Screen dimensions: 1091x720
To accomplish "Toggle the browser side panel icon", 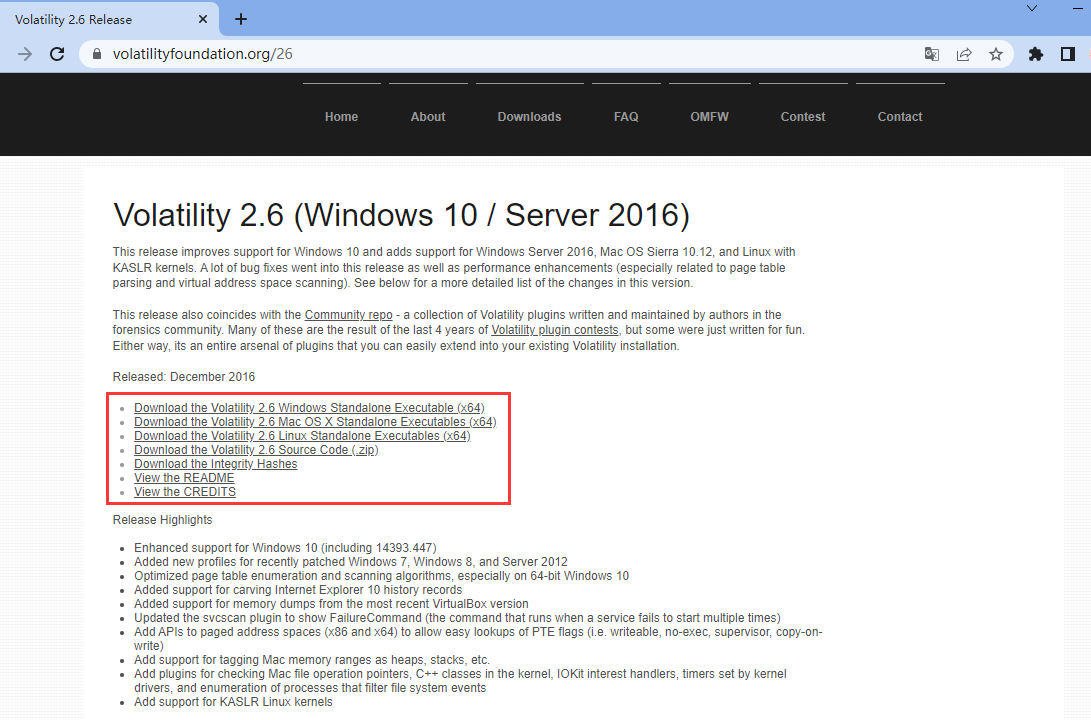I will pos(1067,54).
